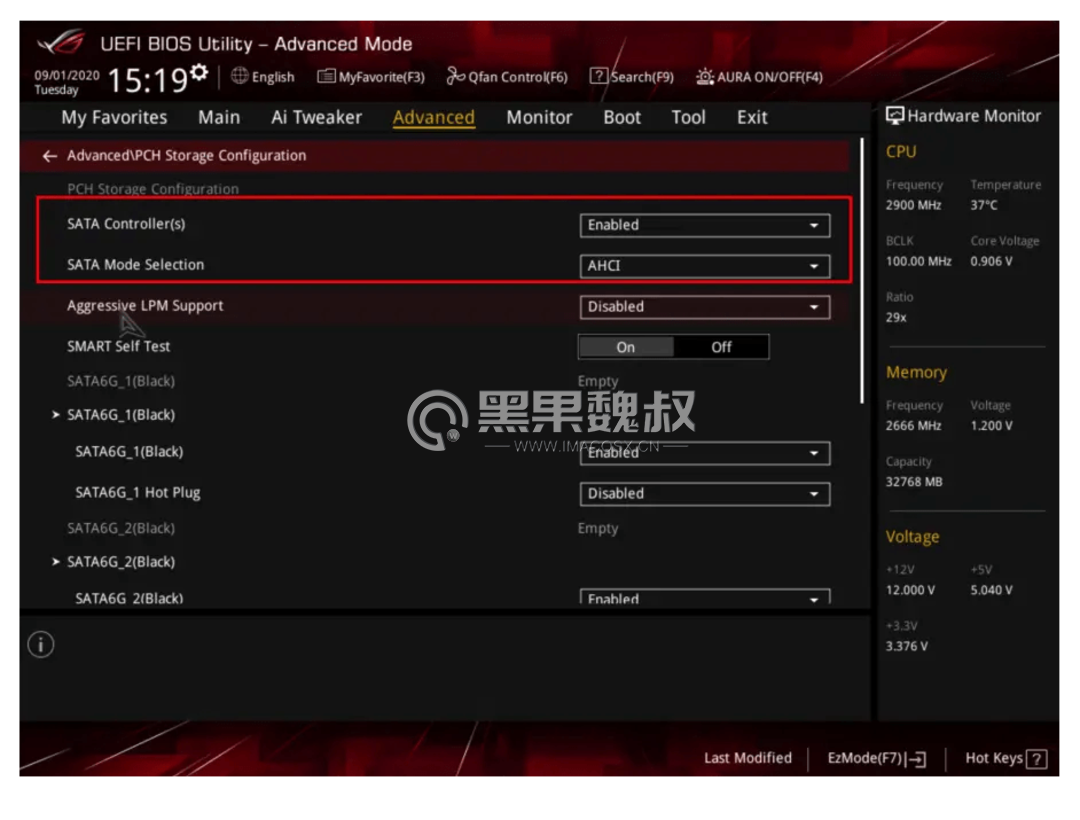Click the settings list vertical scrollbar
This screenshot has height=820, width=1080.
pyautogui.click(x=862, y=271)
